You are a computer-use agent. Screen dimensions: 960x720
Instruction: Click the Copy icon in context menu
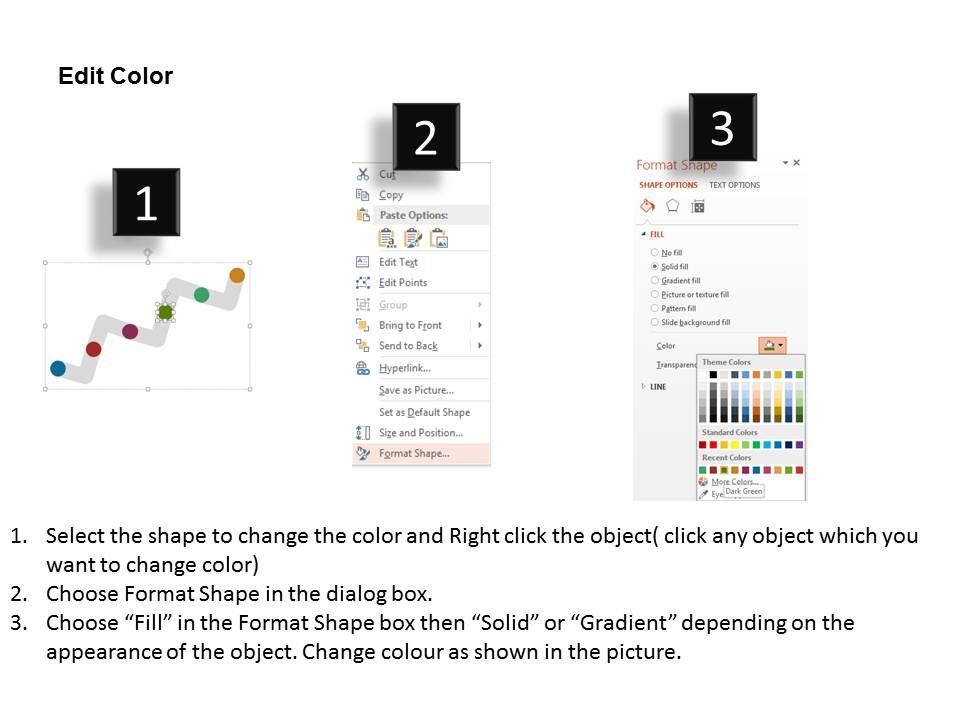[363, 195]
